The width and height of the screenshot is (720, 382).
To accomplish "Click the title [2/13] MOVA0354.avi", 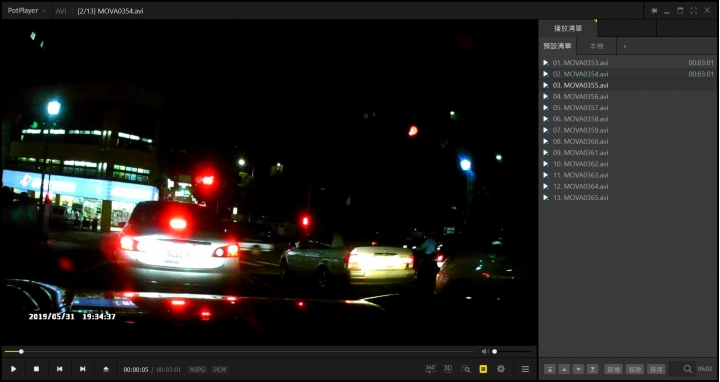I will pos(110,11).
